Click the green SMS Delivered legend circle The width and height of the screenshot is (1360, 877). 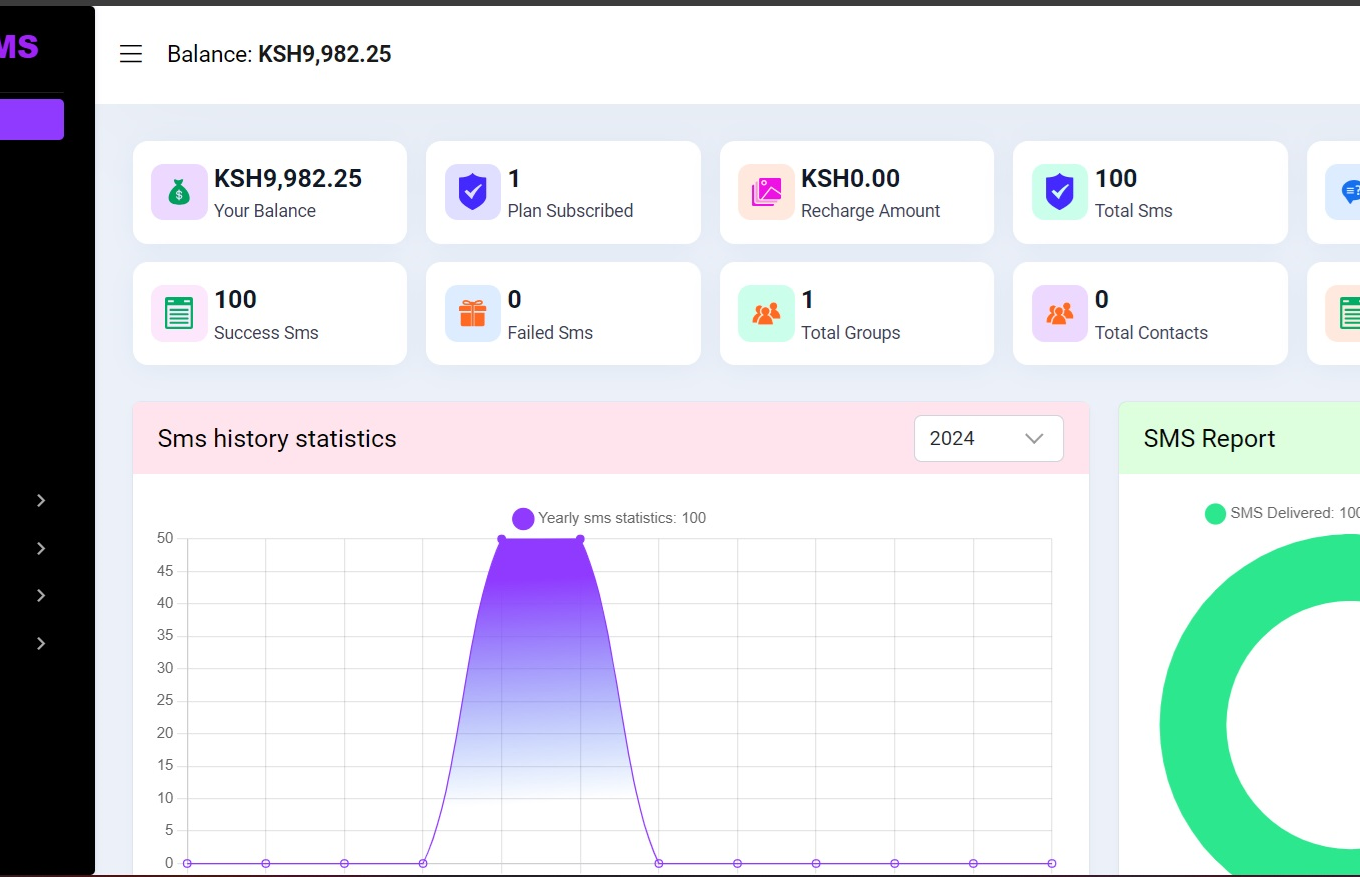click(x=1215, y=514)
